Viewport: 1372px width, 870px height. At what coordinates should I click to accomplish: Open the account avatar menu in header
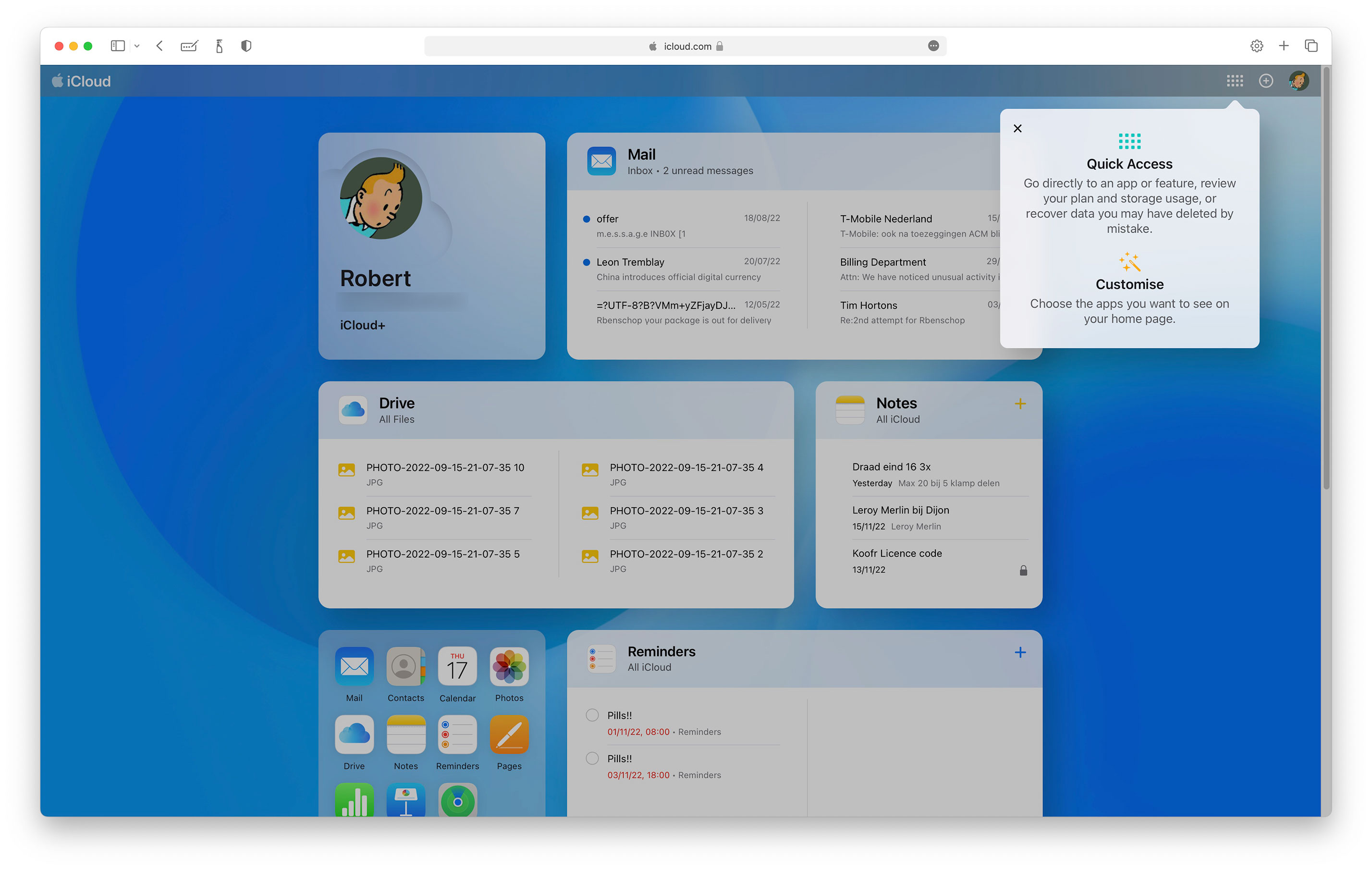pos(1298,81)
